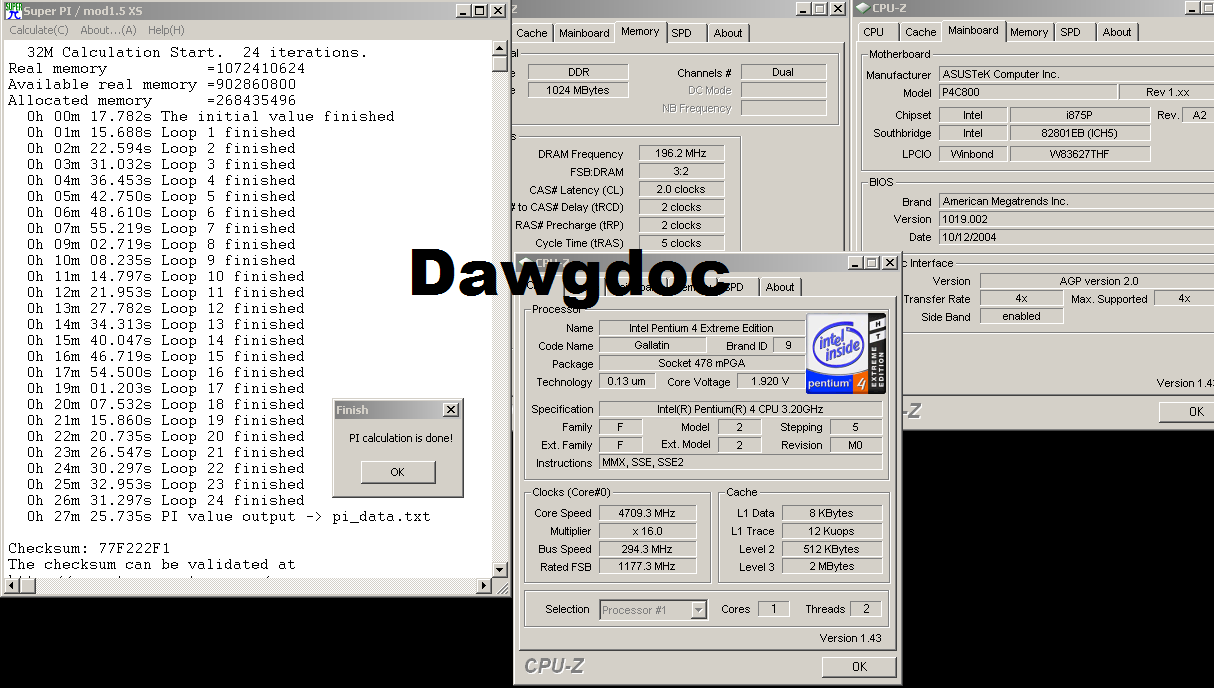1214x688 pixels.
Task: Click the Model P4C800 field
Action: tap(1026, 92)
